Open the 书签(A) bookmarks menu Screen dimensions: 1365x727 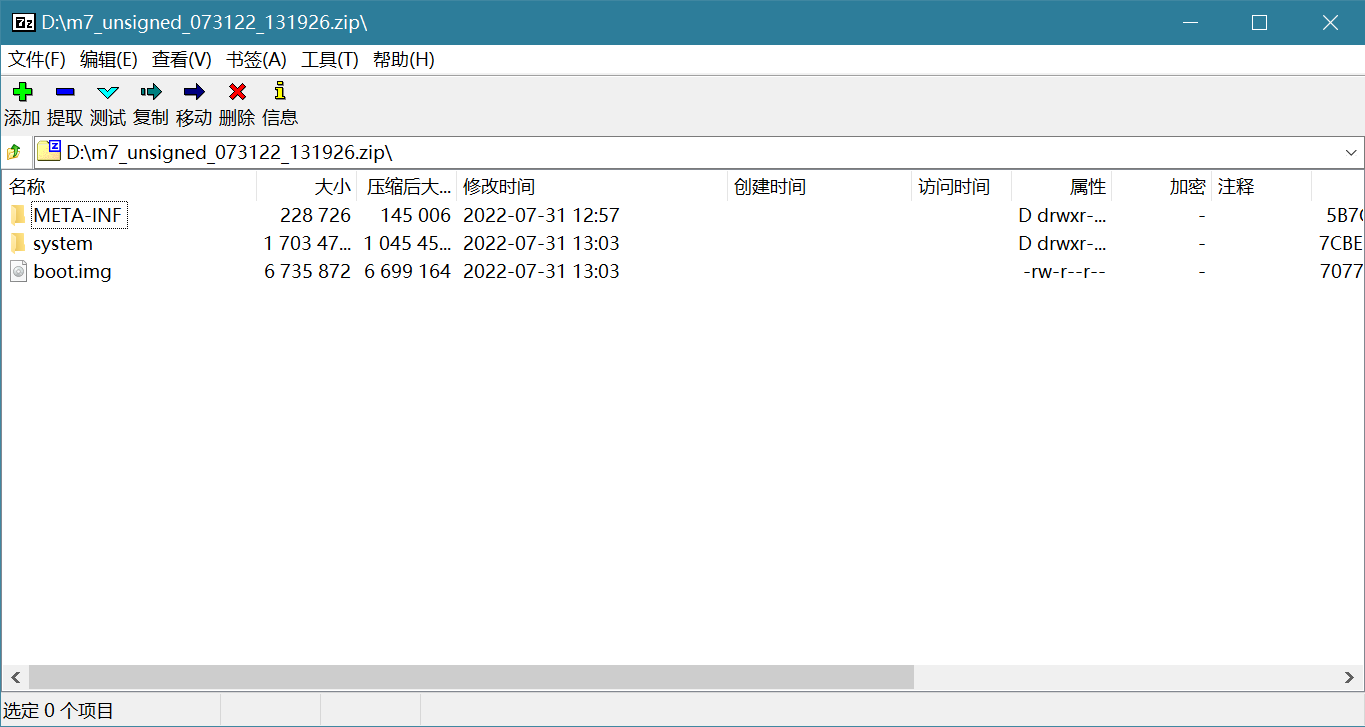(x=256, y=60)
